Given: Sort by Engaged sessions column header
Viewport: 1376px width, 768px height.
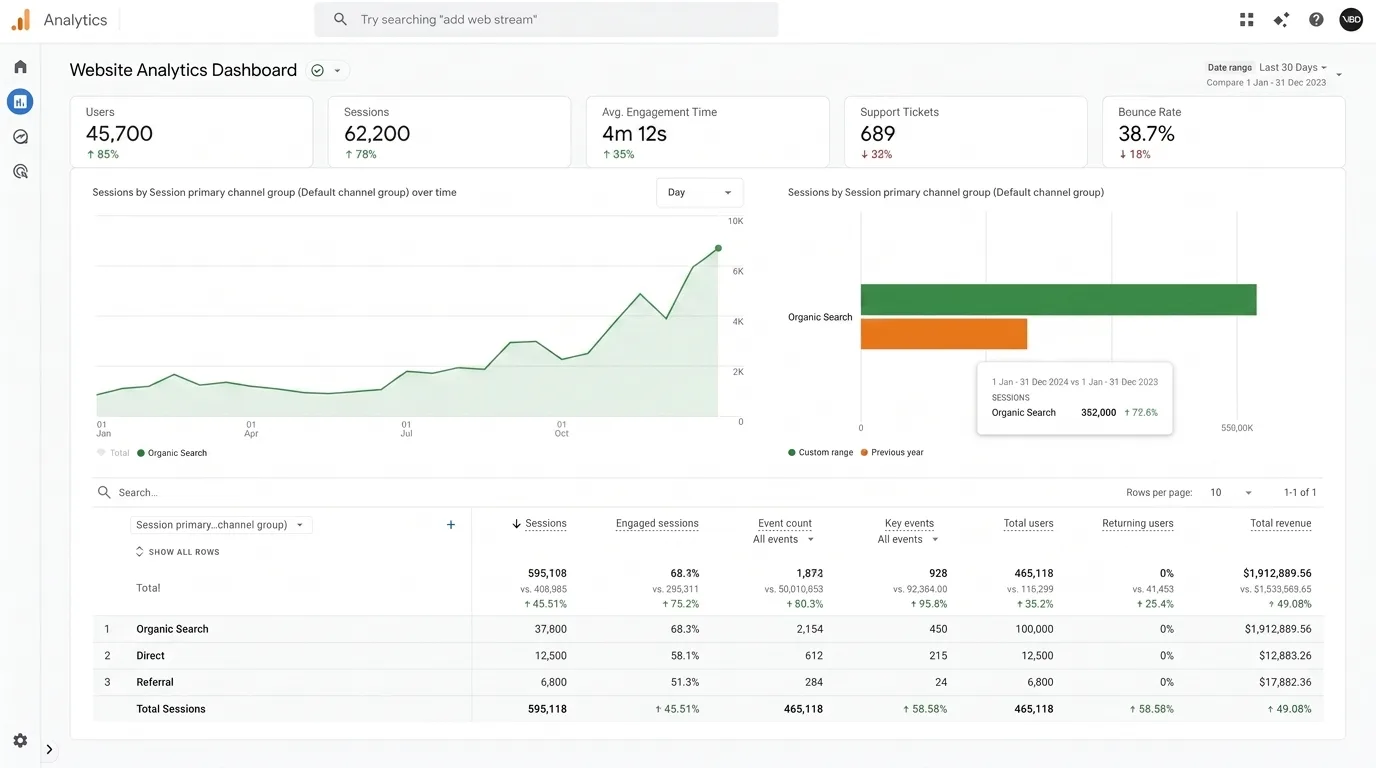Looking at the screenshot, I should pyautogui.click(x=657, y=524).
